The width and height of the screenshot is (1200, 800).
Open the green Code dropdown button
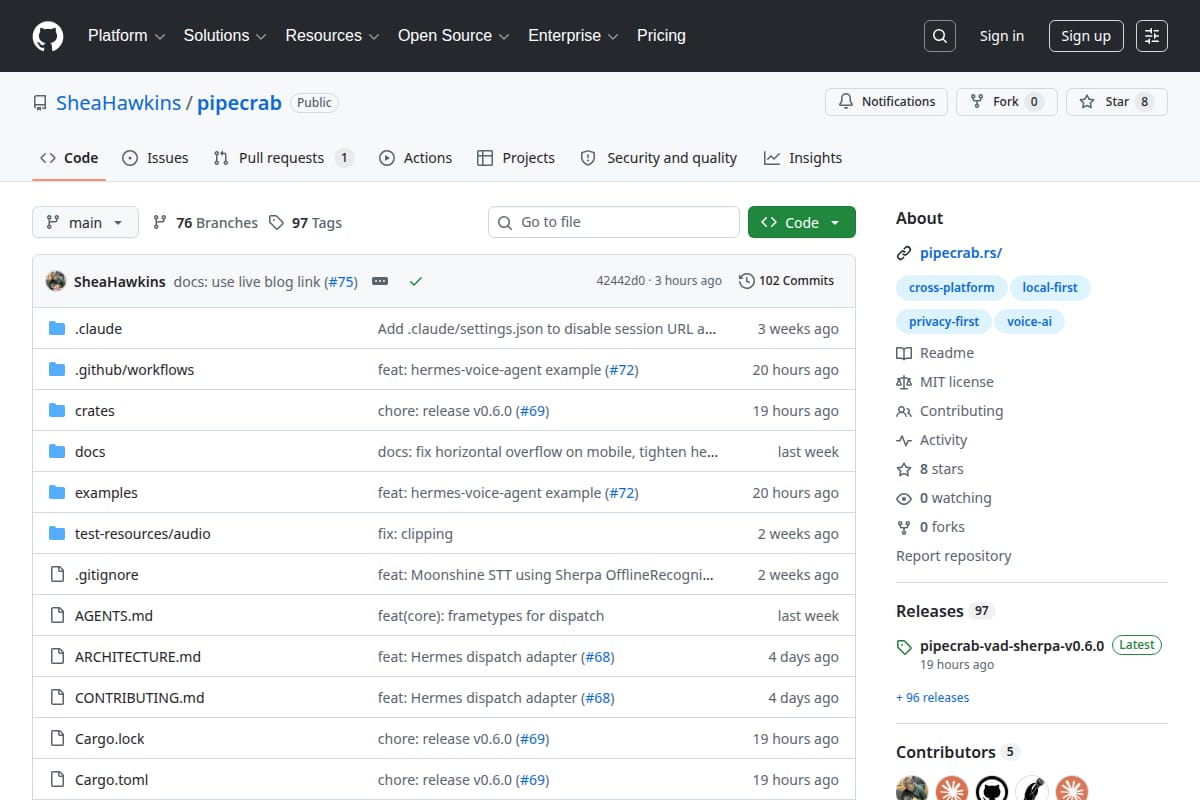coord(802,222)
